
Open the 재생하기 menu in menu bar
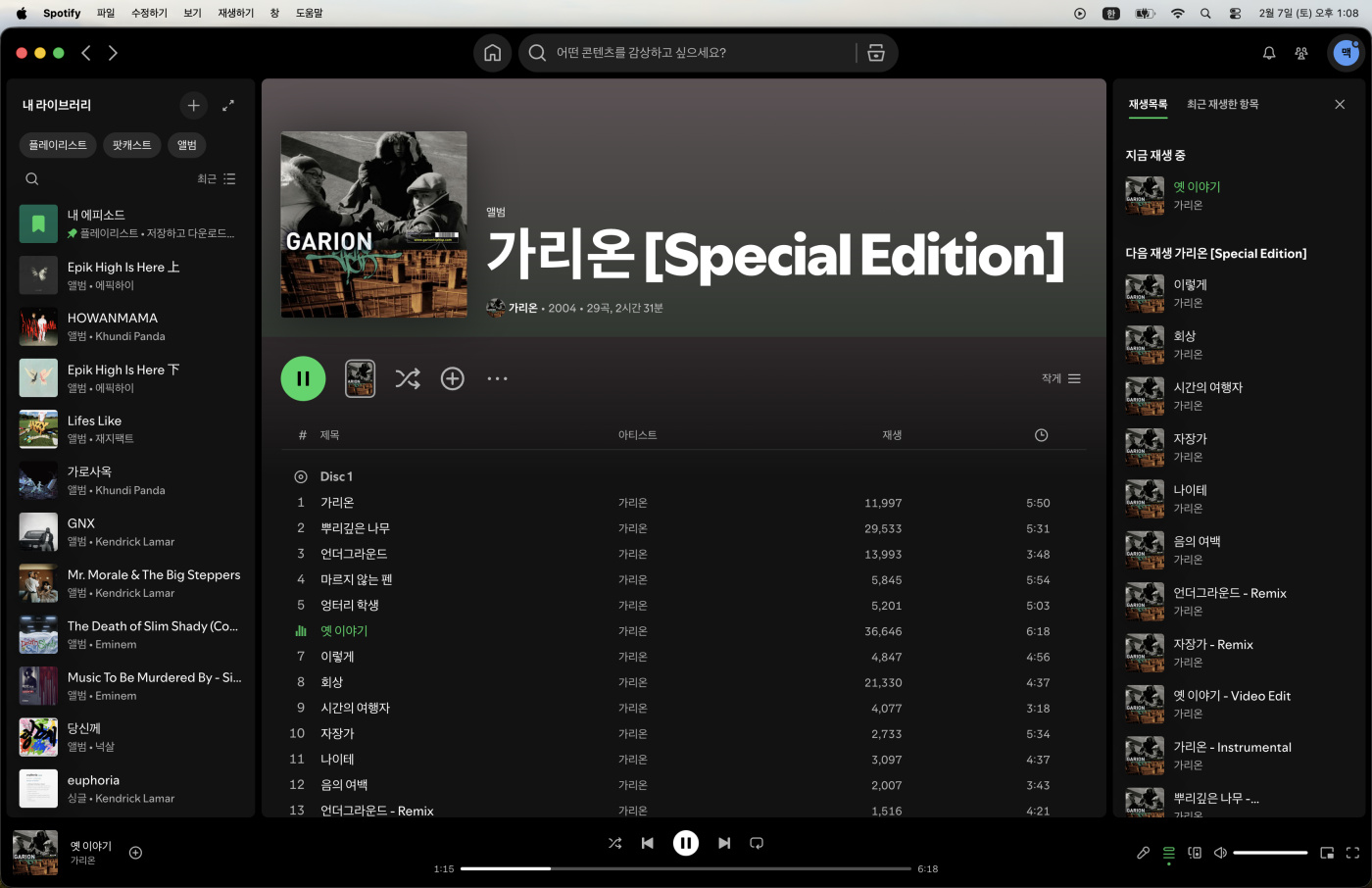[235, 13]
